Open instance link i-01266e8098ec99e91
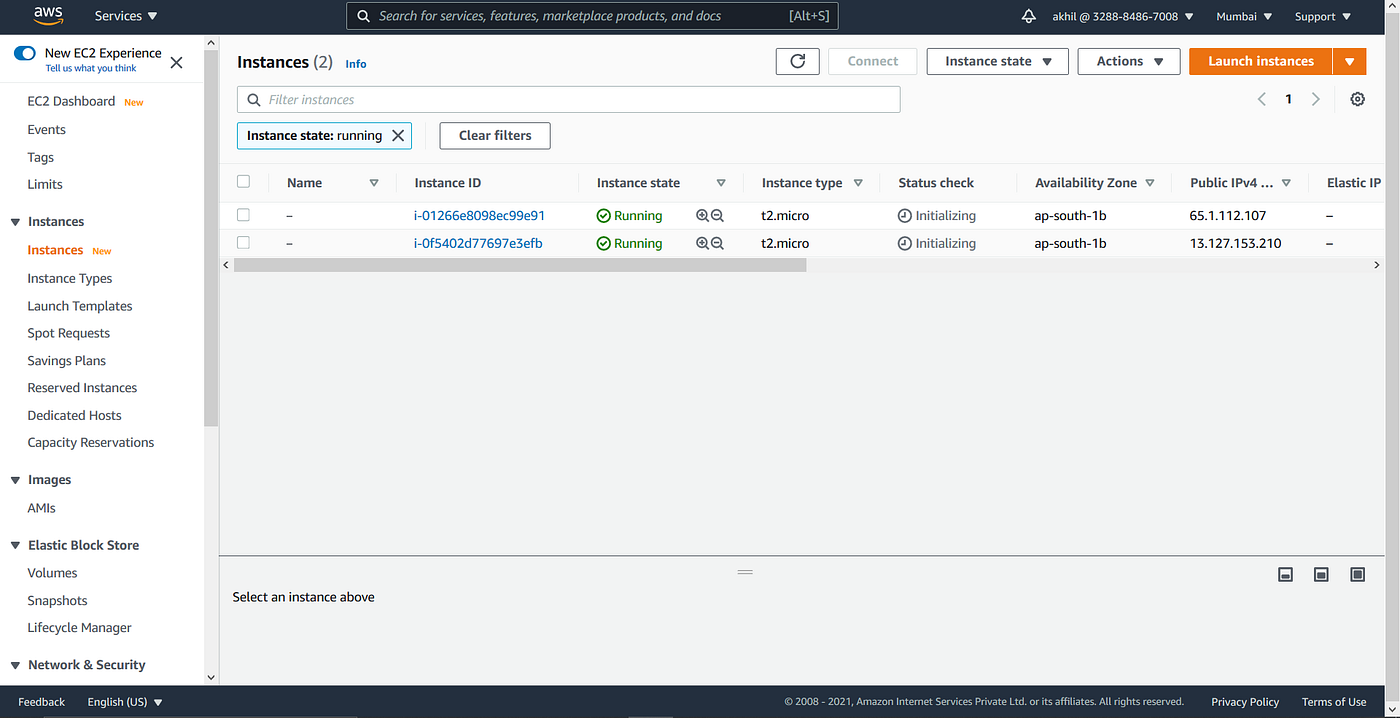 tap(479, 215)
